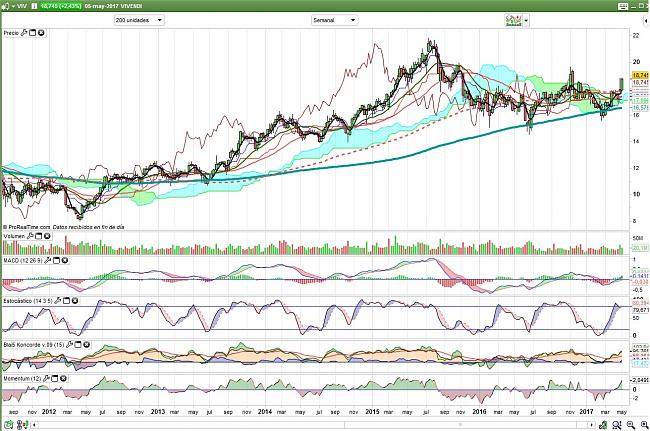Maximize the MACD panel

click(x=56, y=260)
